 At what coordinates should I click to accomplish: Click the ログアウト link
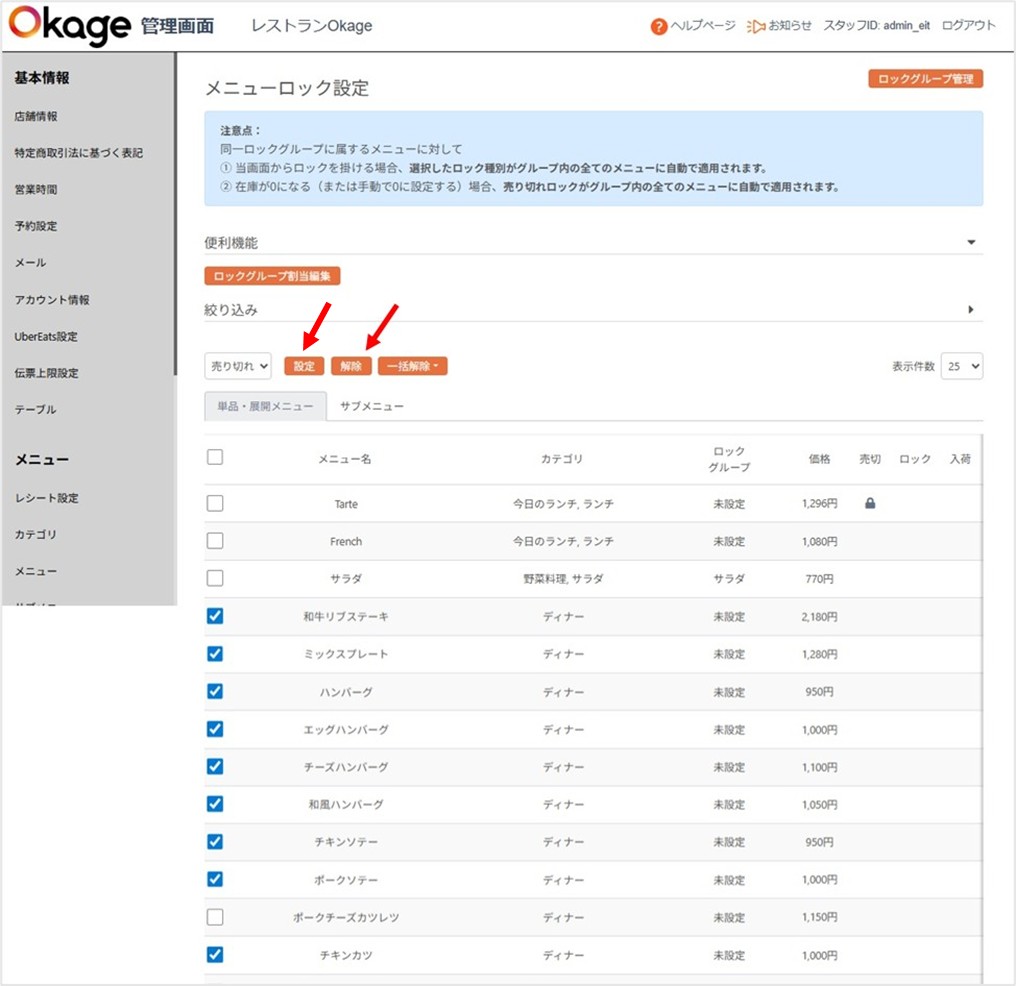(968, 26)
